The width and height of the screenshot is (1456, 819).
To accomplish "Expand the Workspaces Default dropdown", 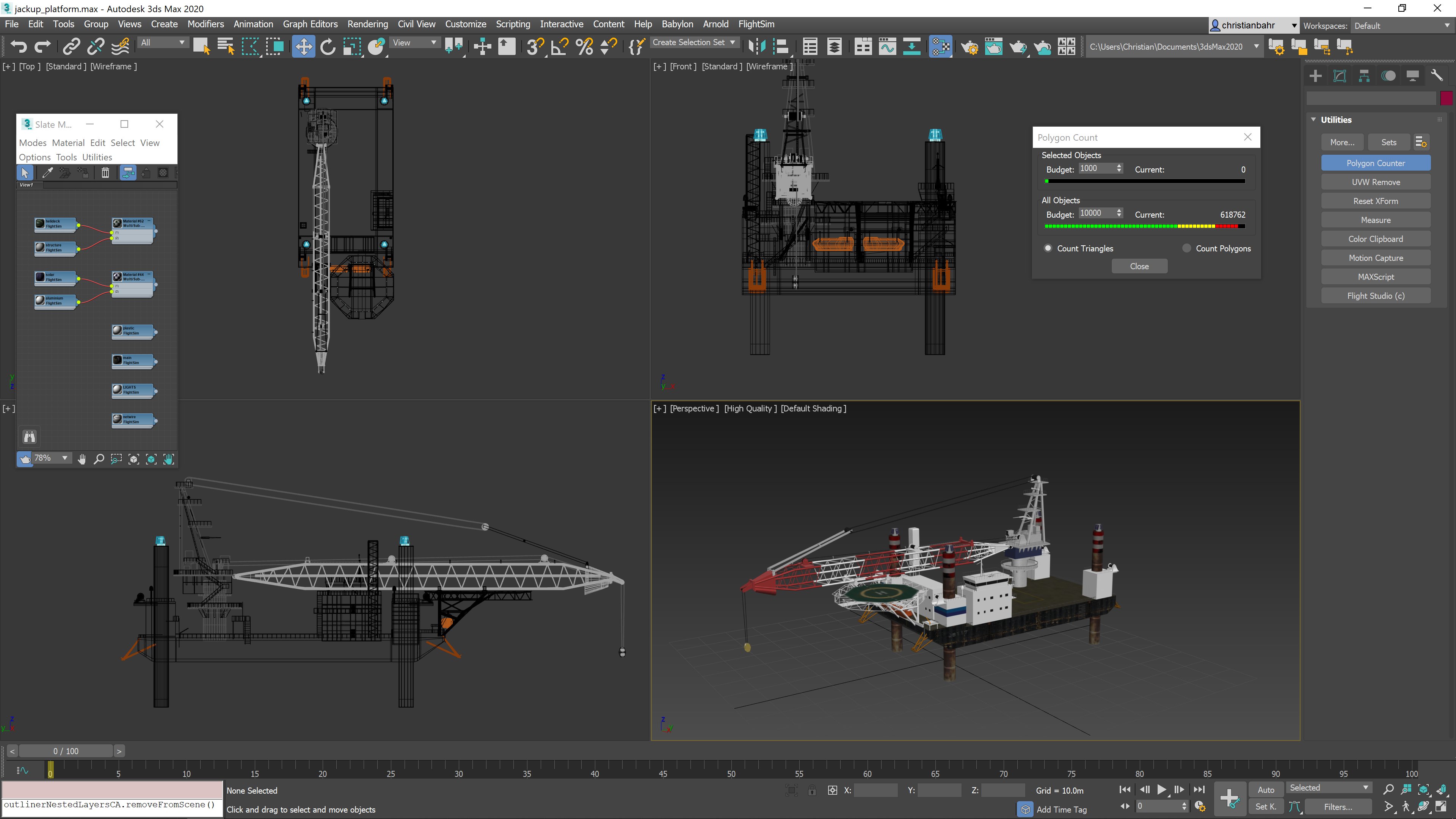I will click(x=1401, y=26).
